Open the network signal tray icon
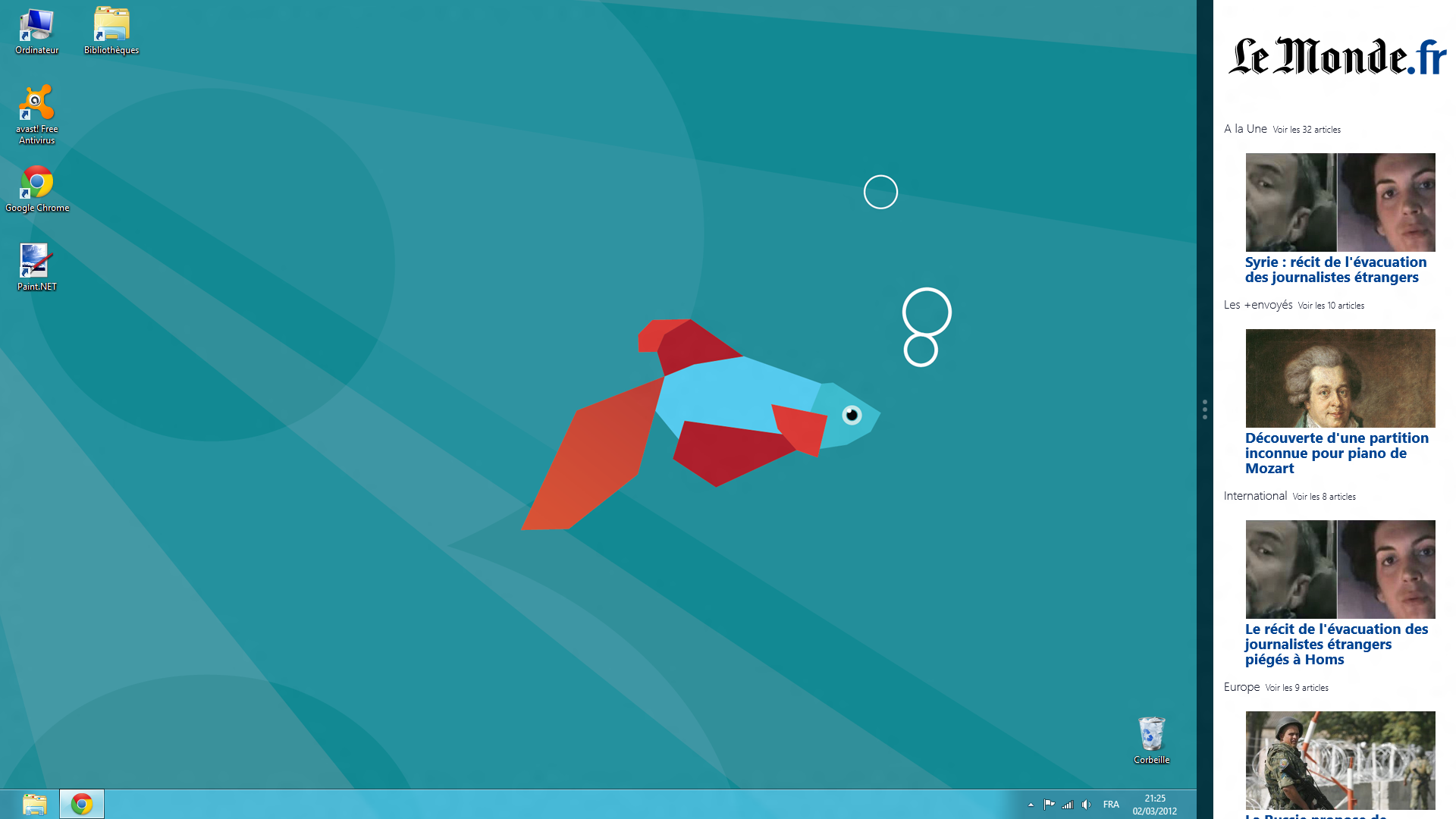The width and height of the screenshot is (1456, 819). (x=1068, y=805)
